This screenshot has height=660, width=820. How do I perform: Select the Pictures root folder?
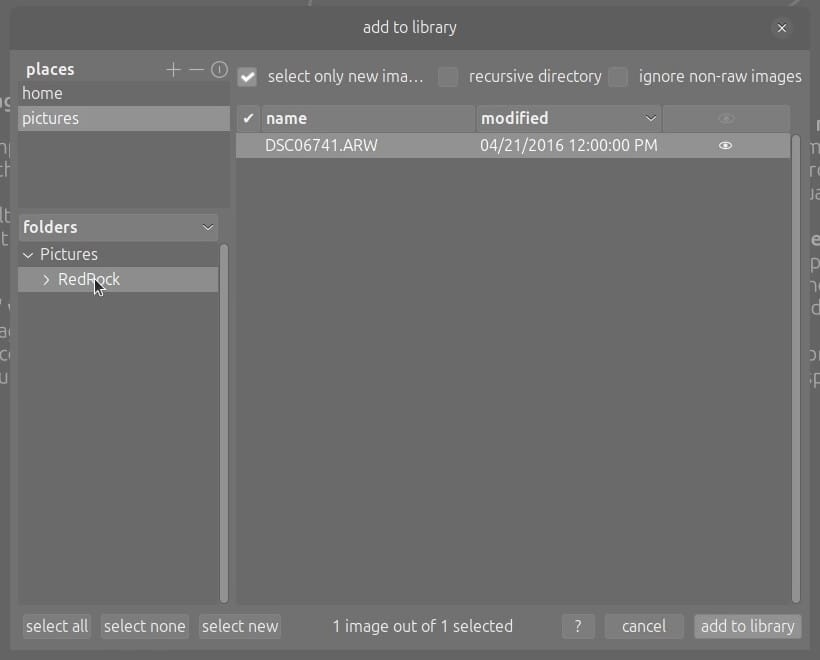(x=118, y=255)
